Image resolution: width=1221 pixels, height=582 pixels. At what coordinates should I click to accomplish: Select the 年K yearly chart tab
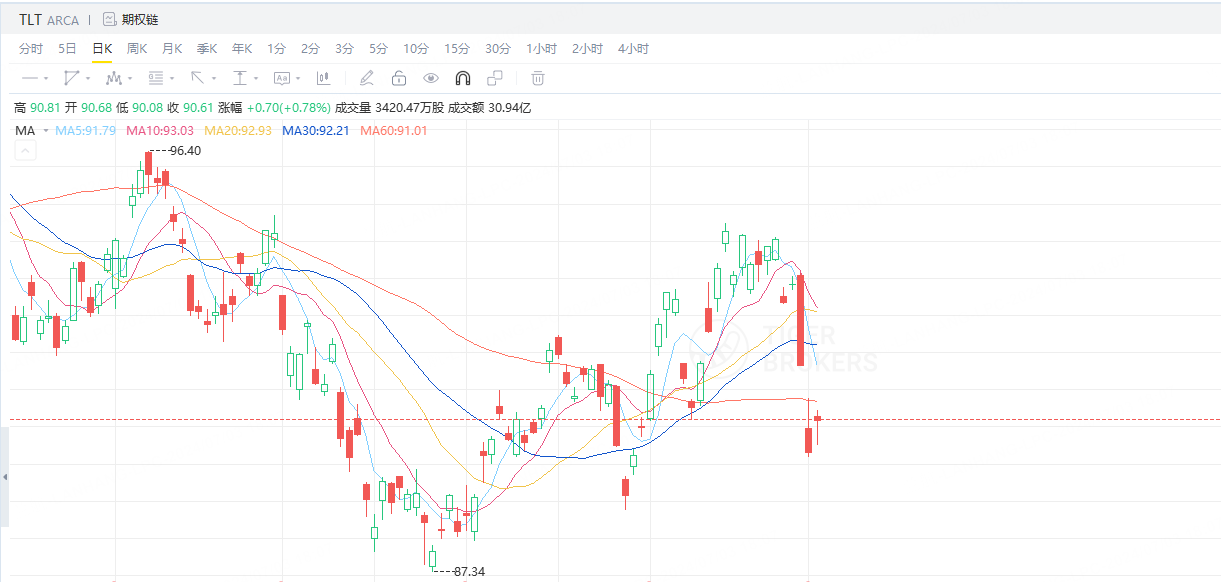(242, 49)
